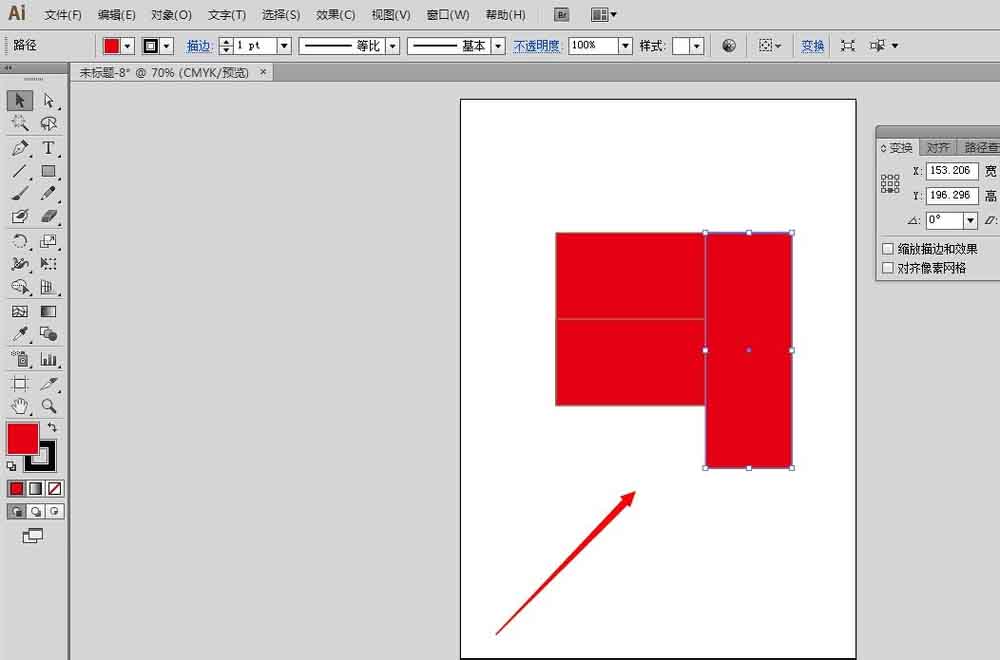Open the 样式 graphic style dropdown
Viewport: 1000px width, 660px height.
point(697,46)
